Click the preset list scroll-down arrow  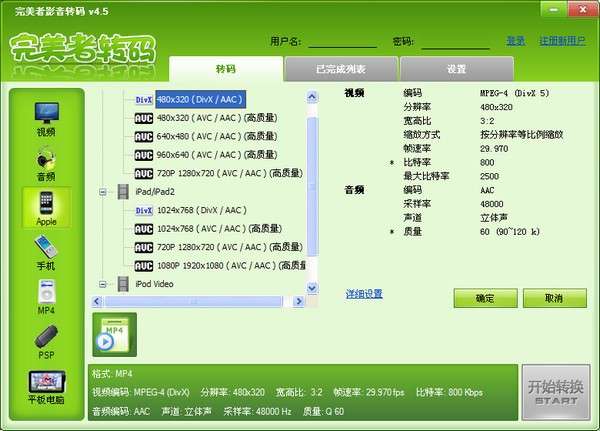click(x=312, y=287)
